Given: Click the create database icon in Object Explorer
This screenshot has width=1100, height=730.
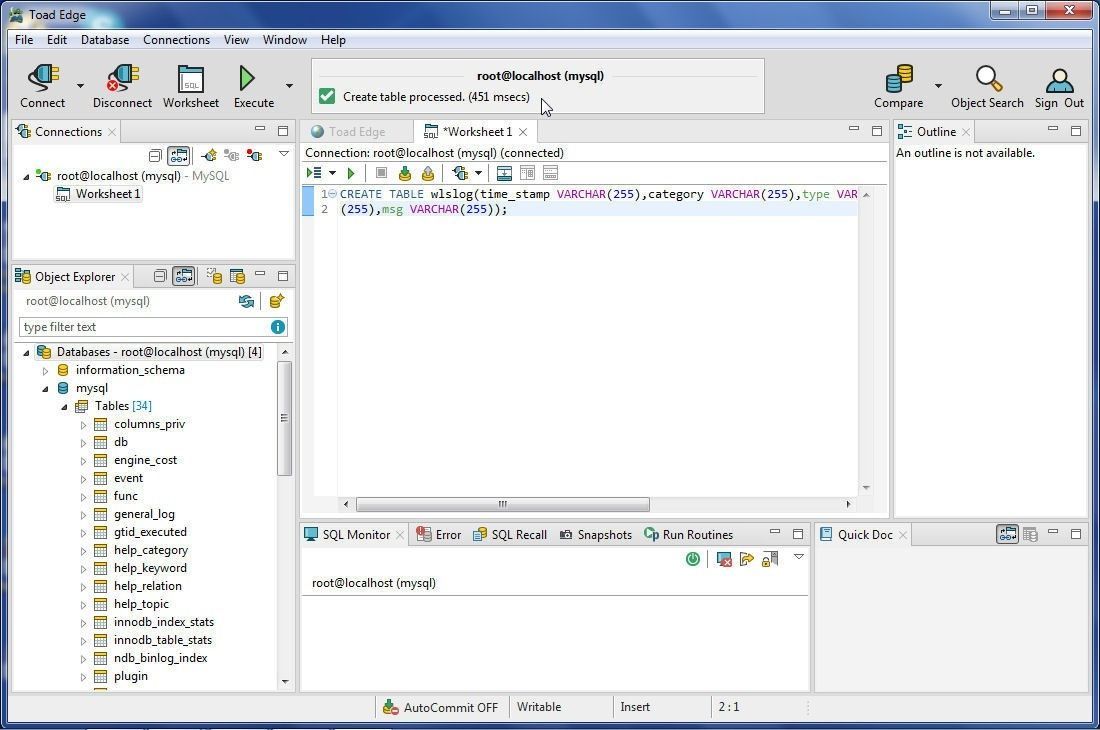Looking at the screenshot, I should 277,301.
